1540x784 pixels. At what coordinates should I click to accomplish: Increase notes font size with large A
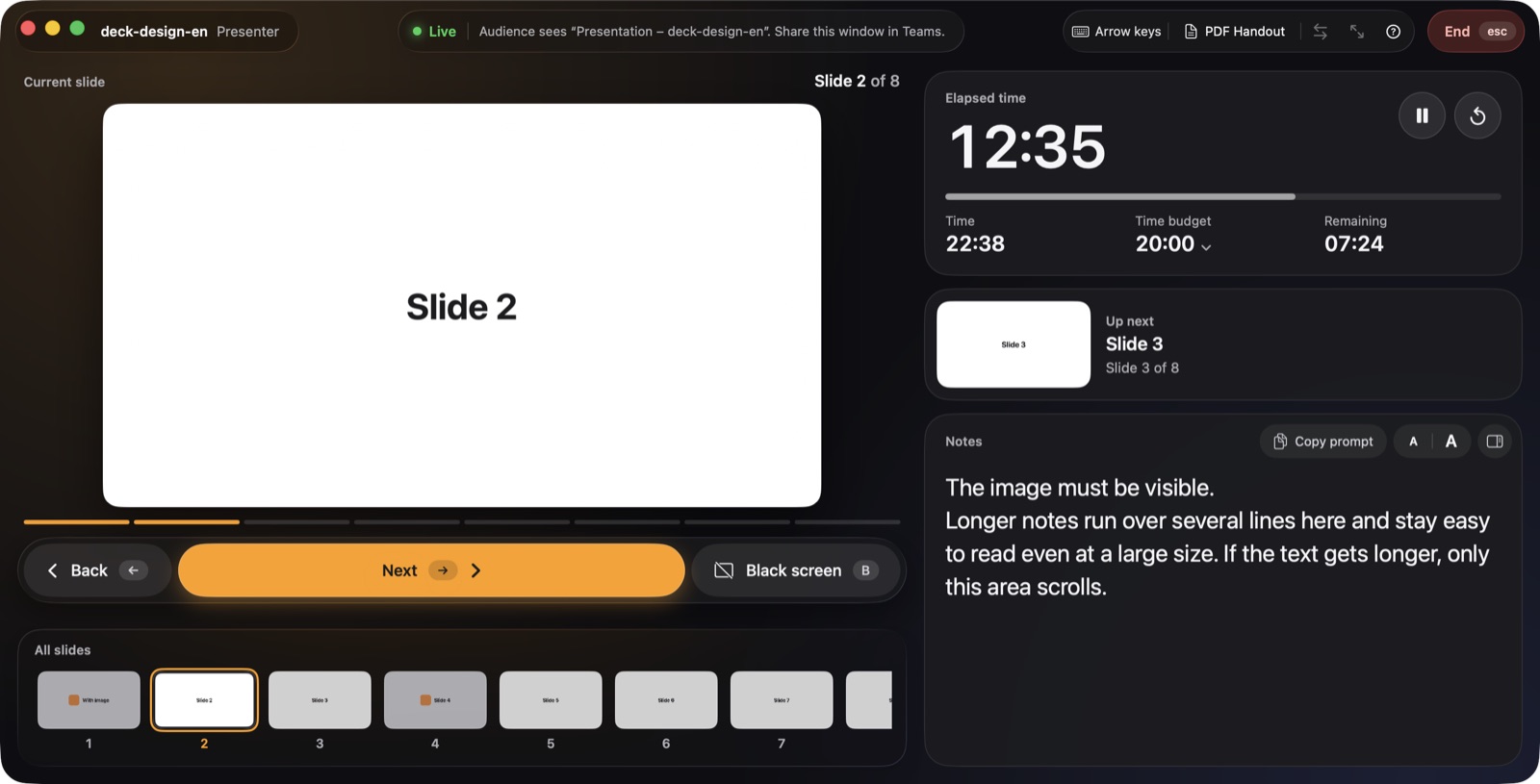click(x=1450, y=442)
